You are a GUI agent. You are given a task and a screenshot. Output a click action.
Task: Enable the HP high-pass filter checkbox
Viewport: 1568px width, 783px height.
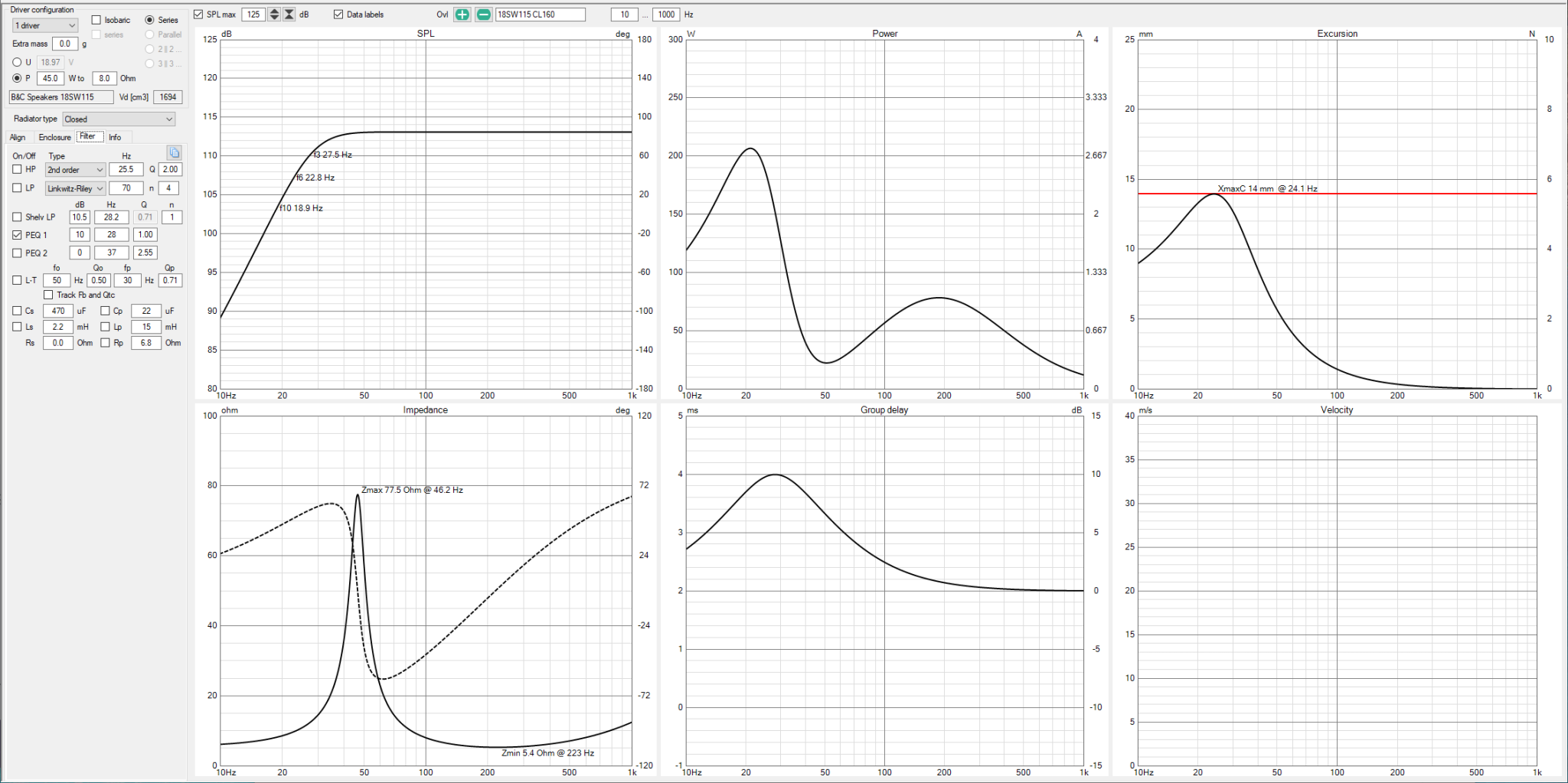click(17, 169)
